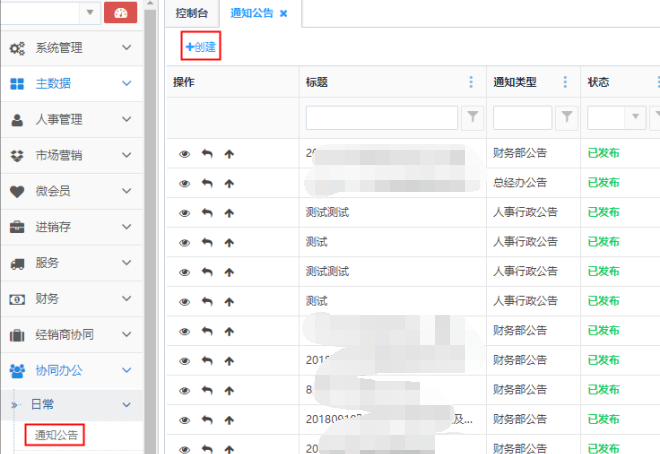This screenshot has height=454, width=660.
Task: Switch to the 控制台 tab
Action: click(191, 13)
